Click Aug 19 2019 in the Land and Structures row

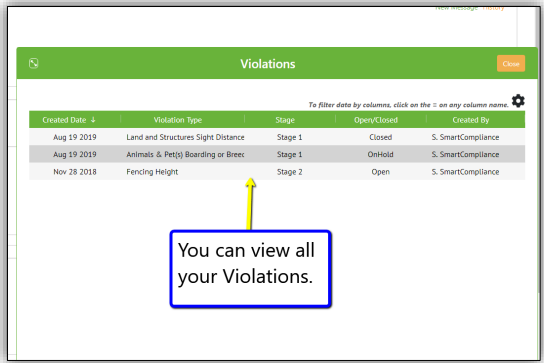75,137
